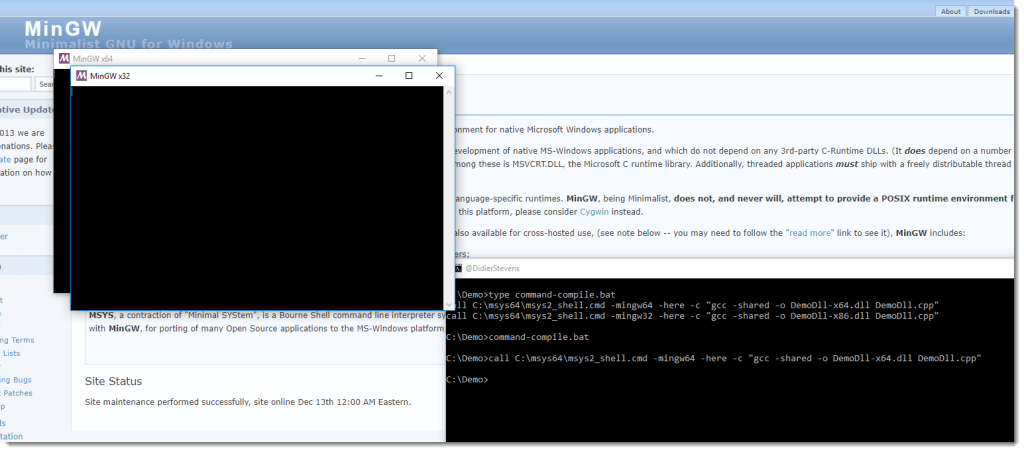1024x452 pixels.
Task: Open the Downloads tab
Action: pos(991,12)
